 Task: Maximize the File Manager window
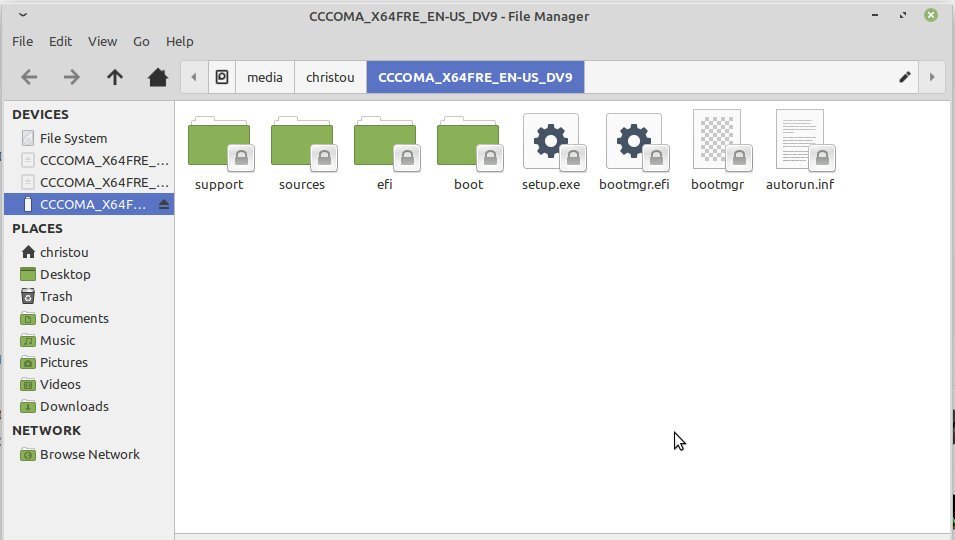click(x=903, y=15)
